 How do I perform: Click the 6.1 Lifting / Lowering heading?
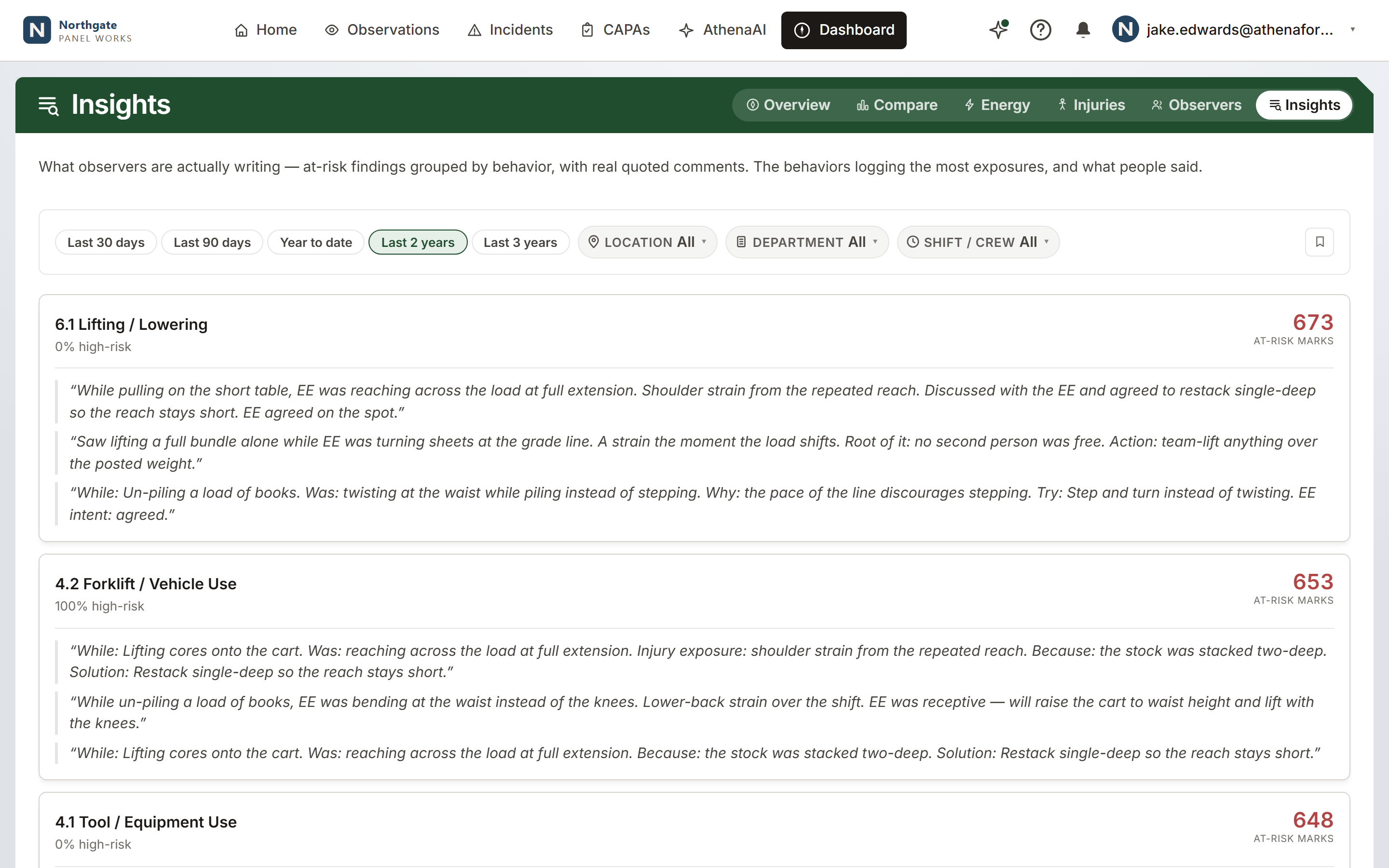coord(132,325)
